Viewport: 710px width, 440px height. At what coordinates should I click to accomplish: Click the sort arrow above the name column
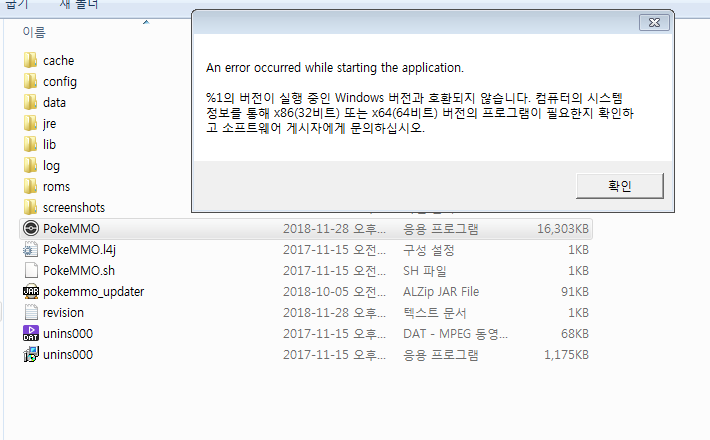(x=146, y=20)
